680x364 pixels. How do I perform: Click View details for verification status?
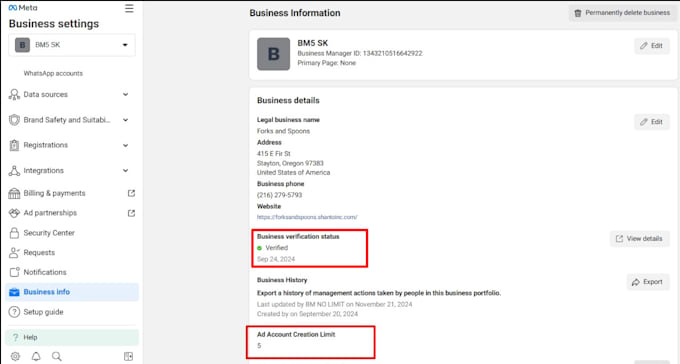pos(640,239)
